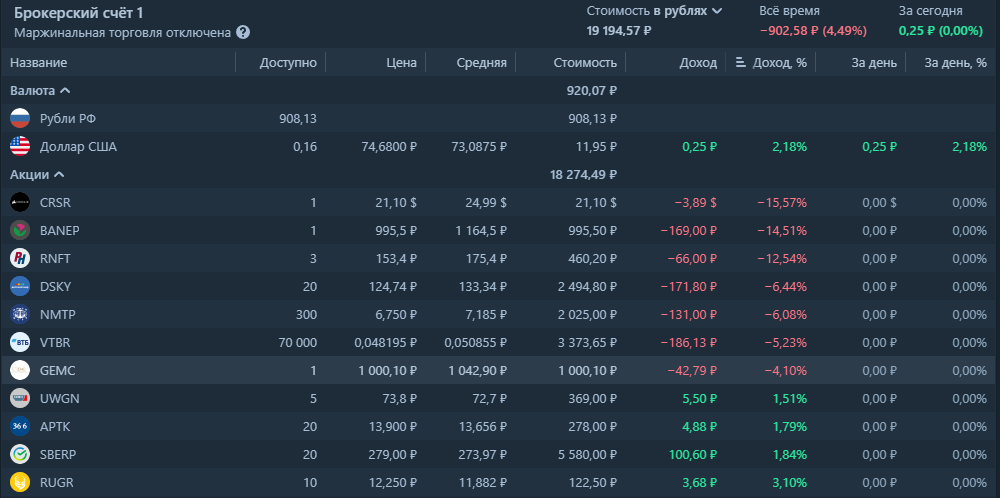
Task: Click the VTBR ticker name
Action: pyautogui.click(x=55, y=342)
